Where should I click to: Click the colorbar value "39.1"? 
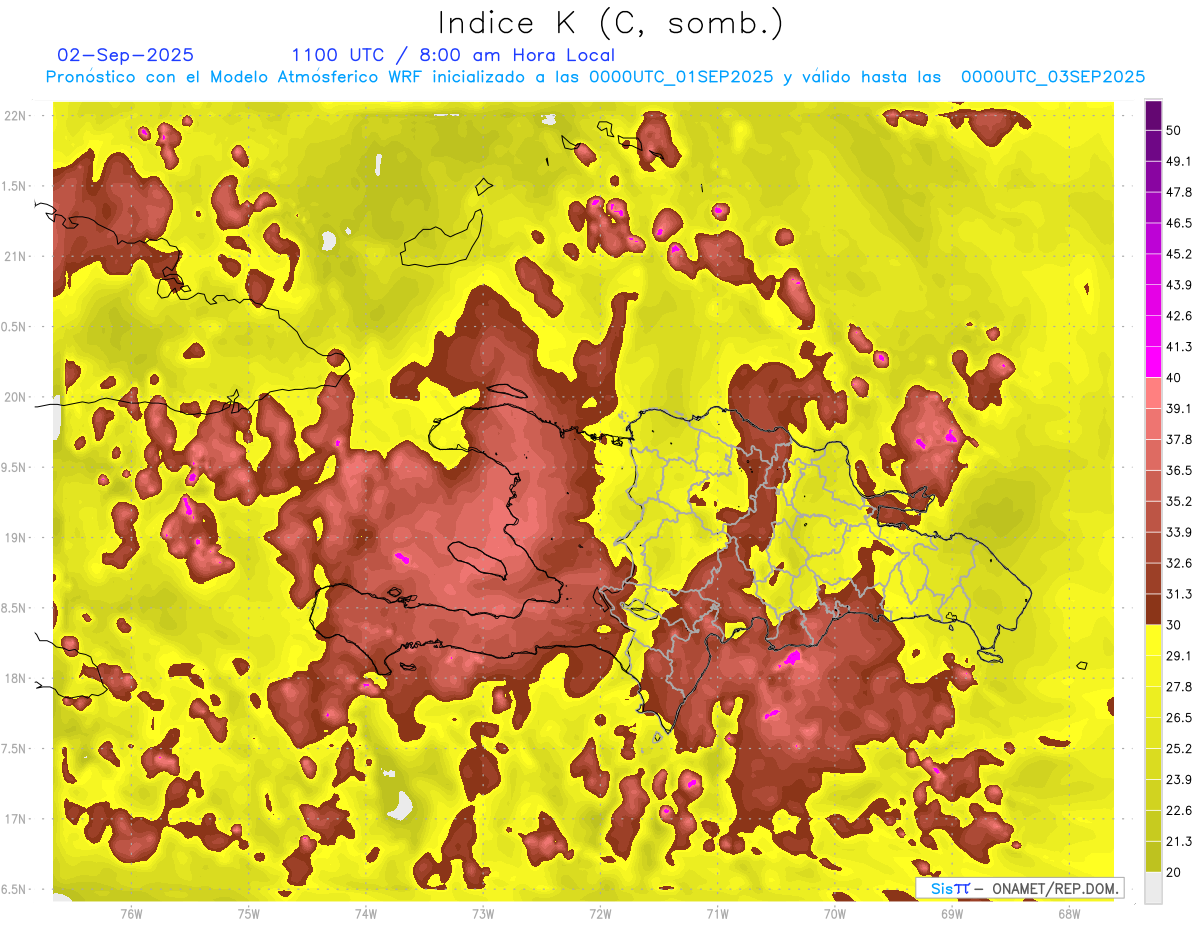tap(1178, 408)
